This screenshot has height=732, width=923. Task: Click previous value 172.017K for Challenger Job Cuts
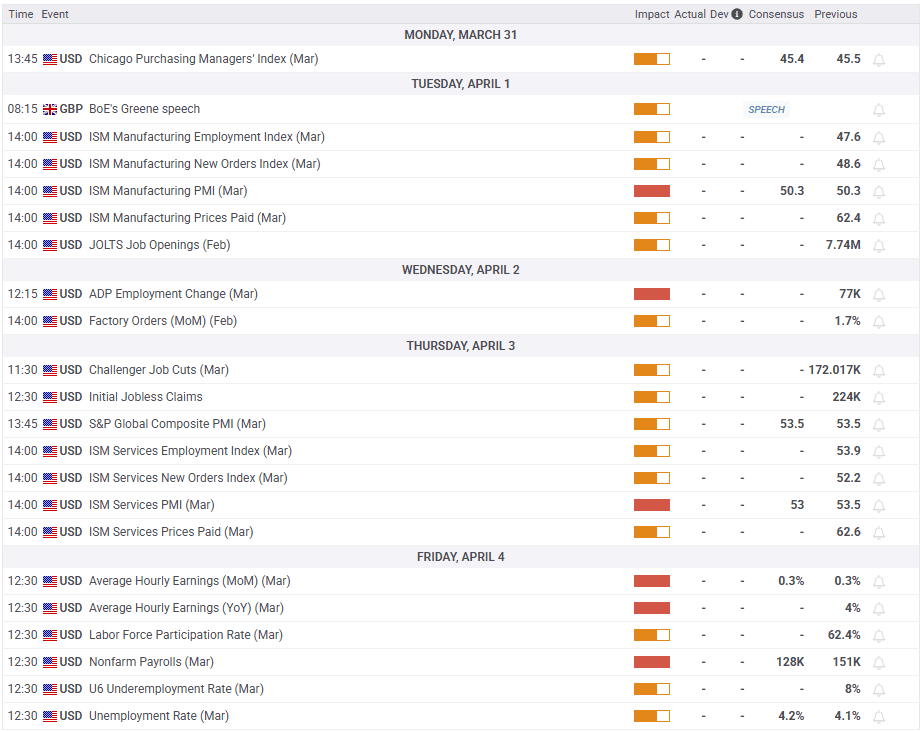834,370
